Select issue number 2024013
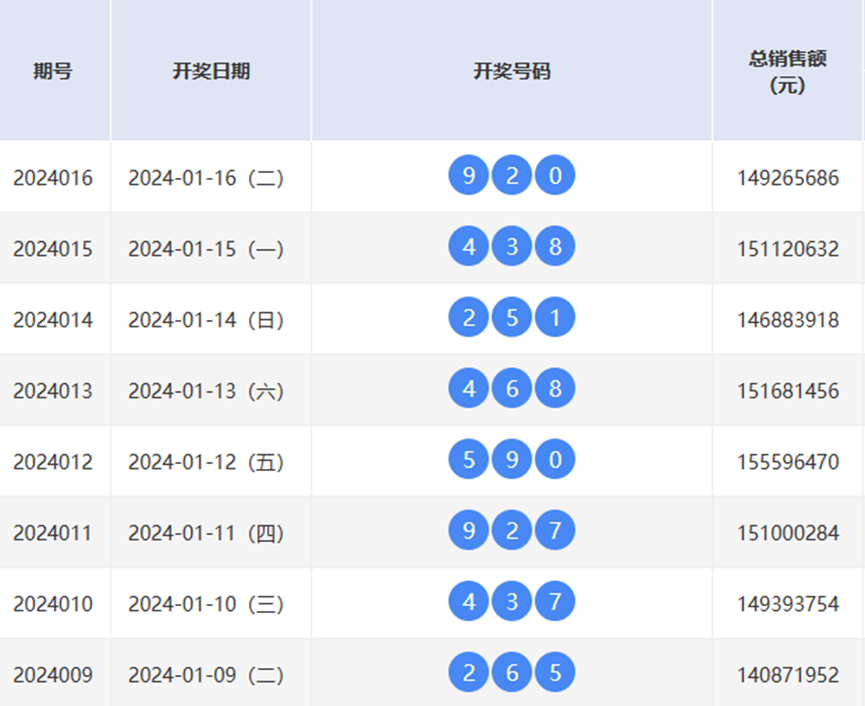 pyautogui.click(x=53, y=391)
